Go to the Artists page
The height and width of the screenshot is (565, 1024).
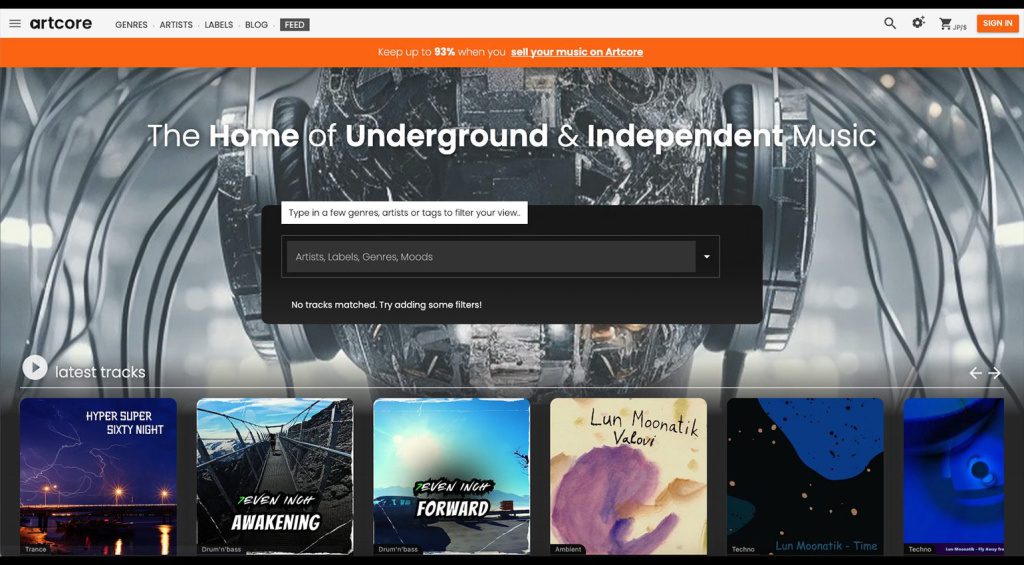pyautogui.click(x=176, y=25)
